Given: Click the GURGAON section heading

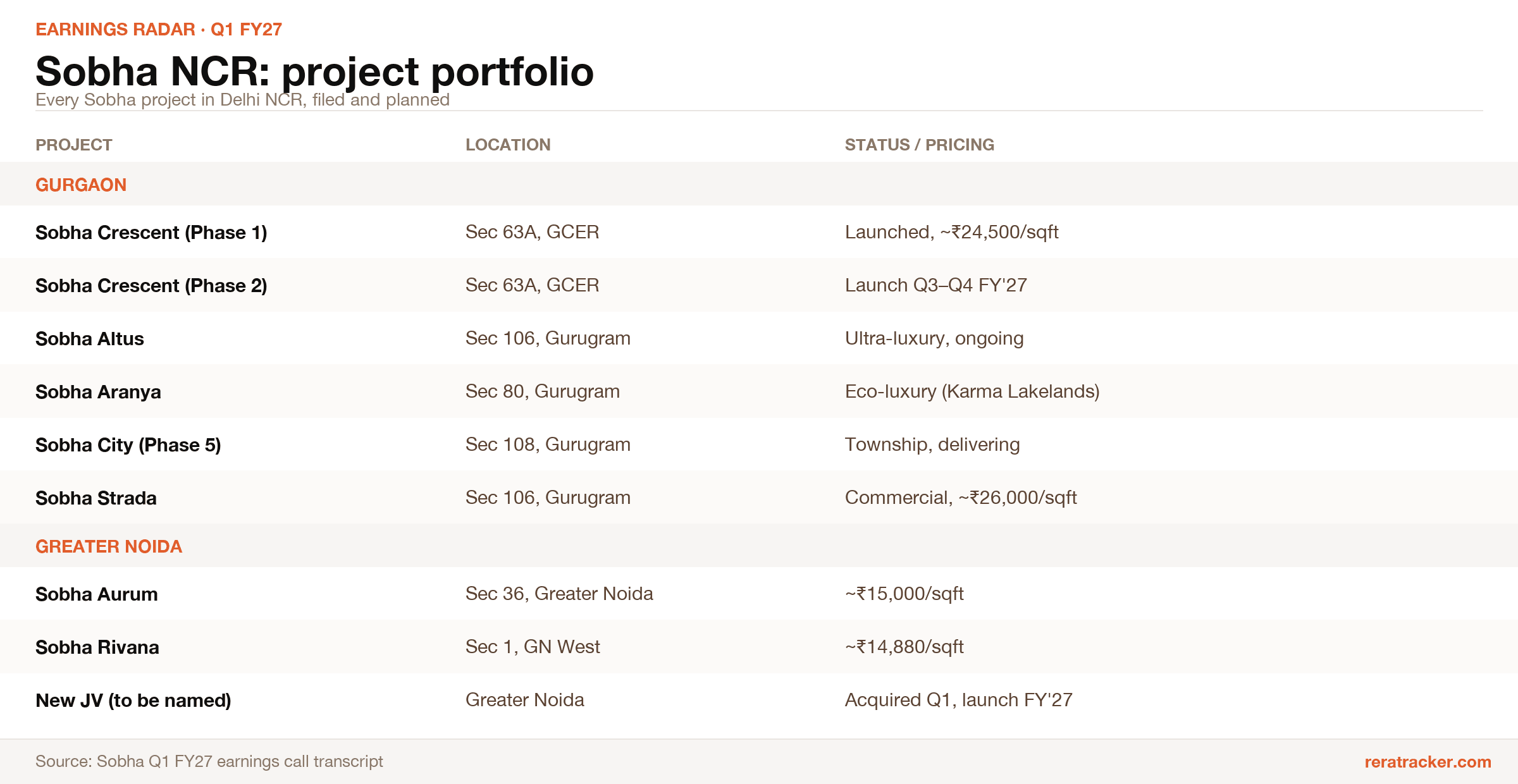Looking at the screenshot, I should (x=81, y=185).
